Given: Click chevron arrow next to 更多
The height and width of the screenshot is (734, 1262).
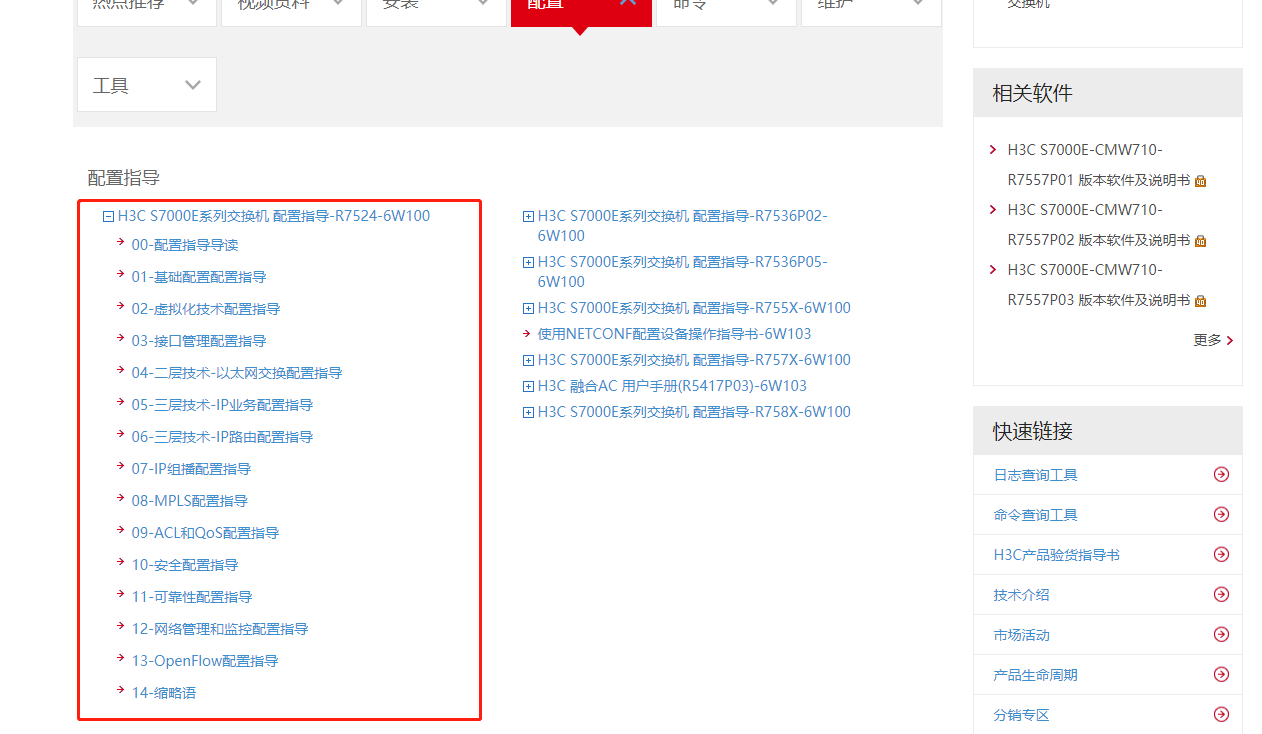Looking at the screenshot, I should 1230,341.
